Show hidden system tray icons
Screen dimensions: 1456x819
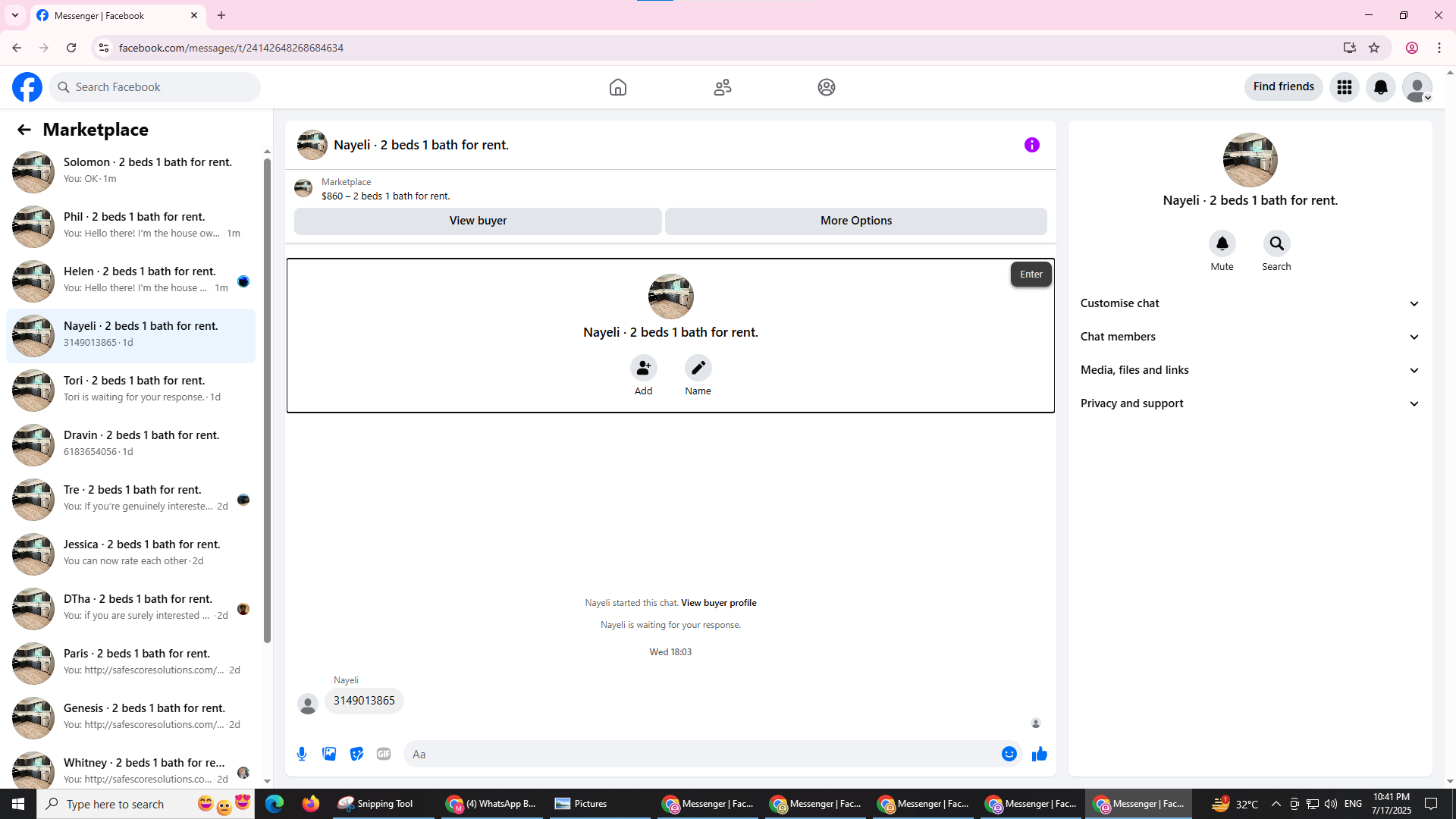(x=1276, y=804)
